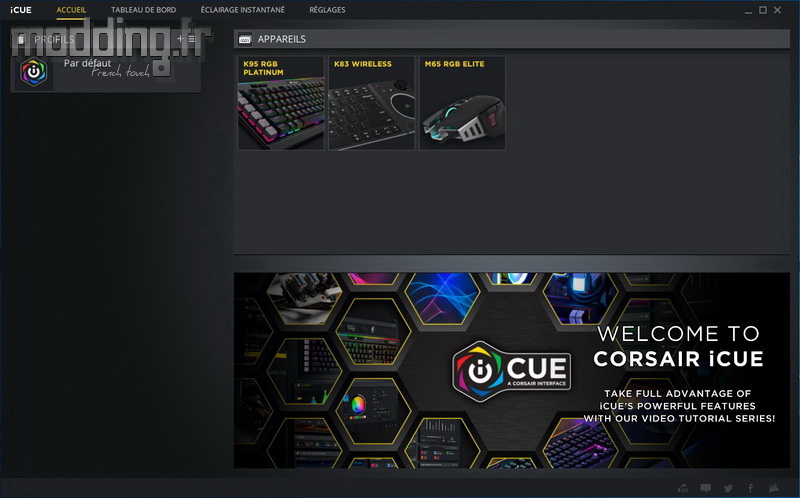Switch to the TABLEAU DE BORD tab
The width and height of the screenshot is (800, 498).
143,10
